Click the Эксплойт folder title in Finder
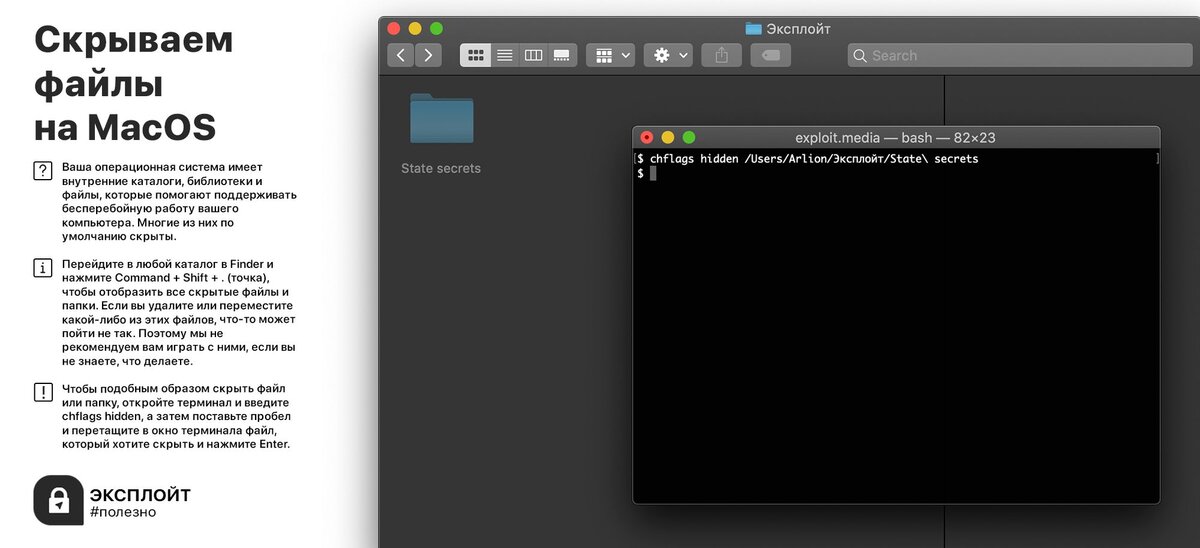 789,28
